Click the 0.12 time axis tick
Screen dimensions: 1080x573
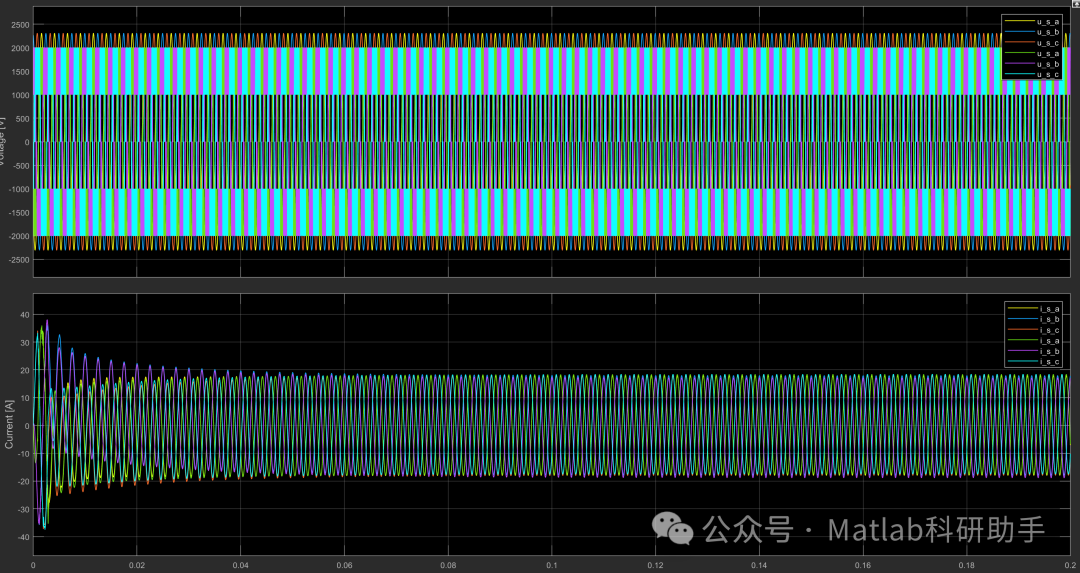(656, 565)
